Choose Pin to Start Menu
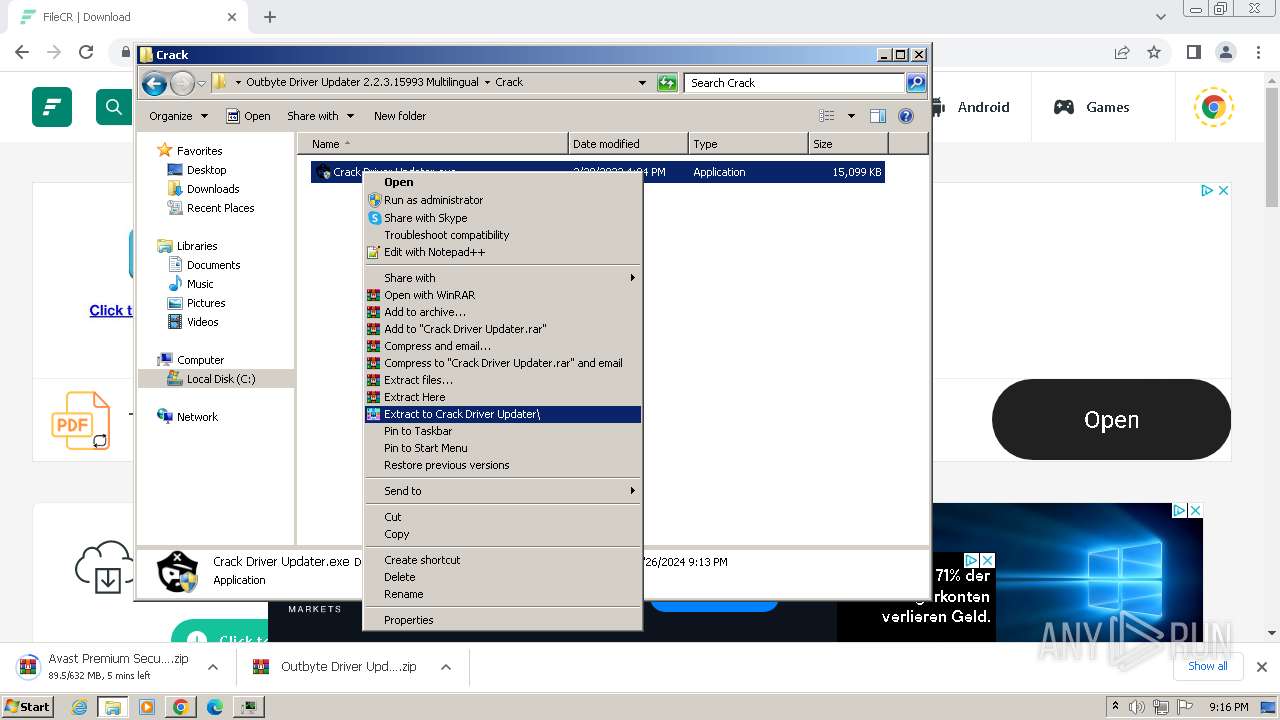Screen dimensions: 1280x720 click(x=503, y=448)
